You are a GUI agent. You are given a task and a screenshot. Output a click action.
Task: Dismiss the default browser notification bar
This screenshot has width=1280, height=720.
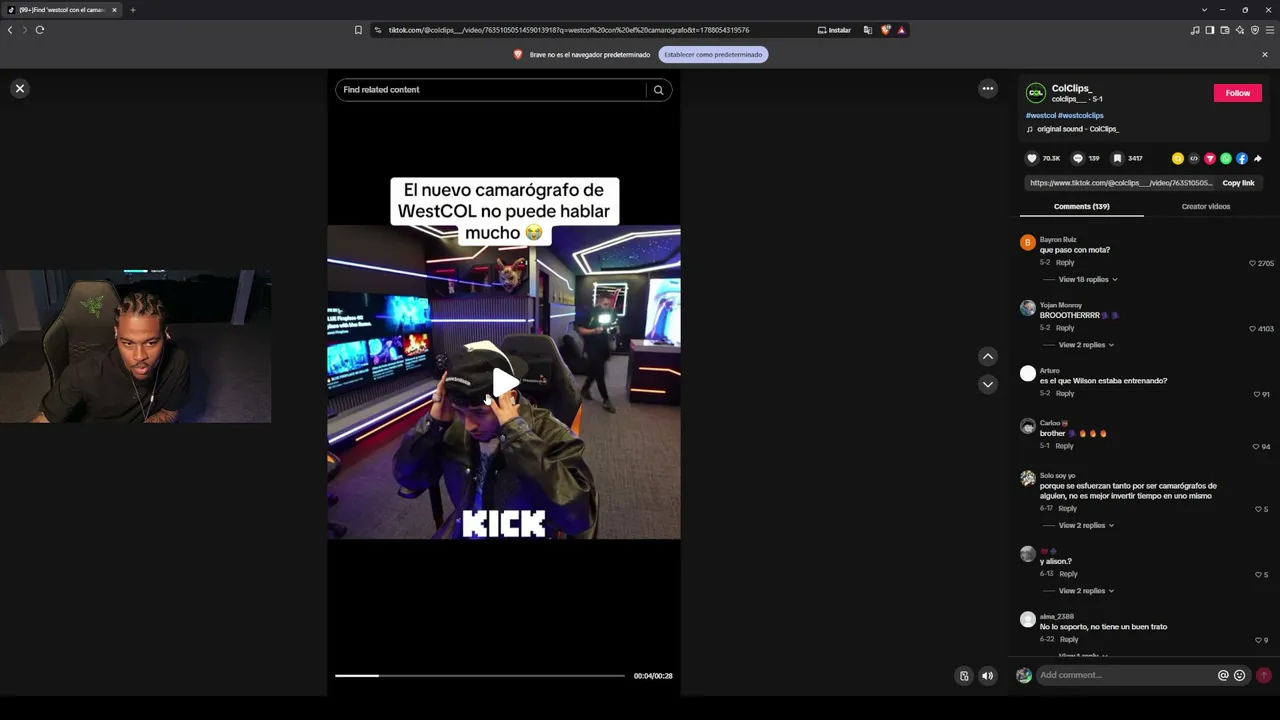click(1264, 55)
